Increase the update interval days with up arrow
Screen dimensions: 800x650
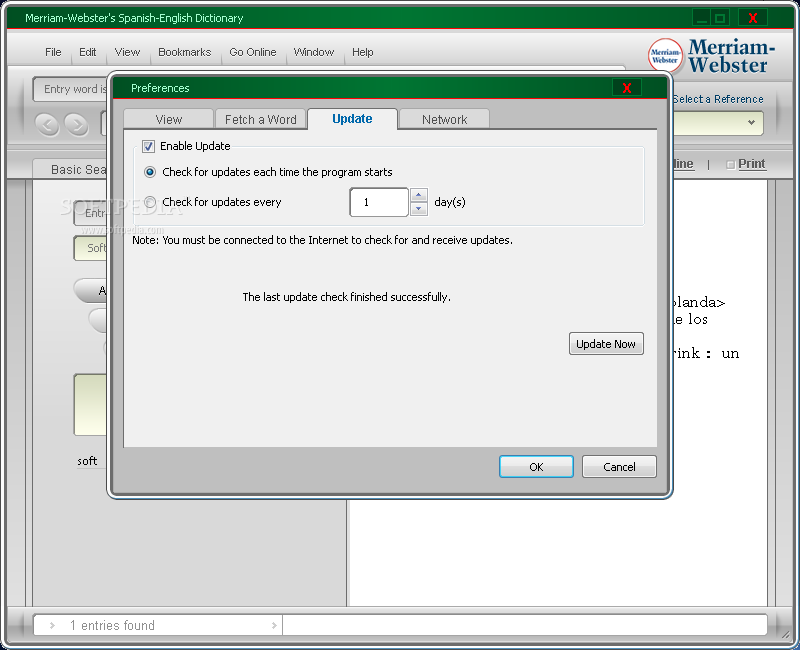point(419,195)
